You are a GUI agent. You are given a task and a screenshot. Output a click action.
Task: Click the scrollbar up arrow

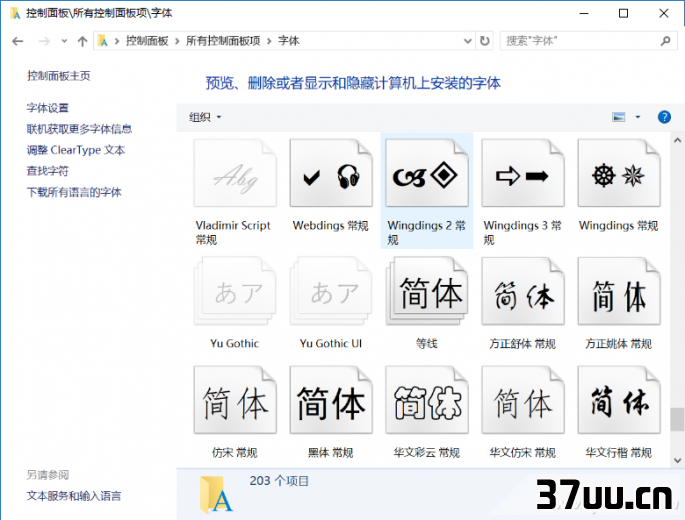[677, 140]
